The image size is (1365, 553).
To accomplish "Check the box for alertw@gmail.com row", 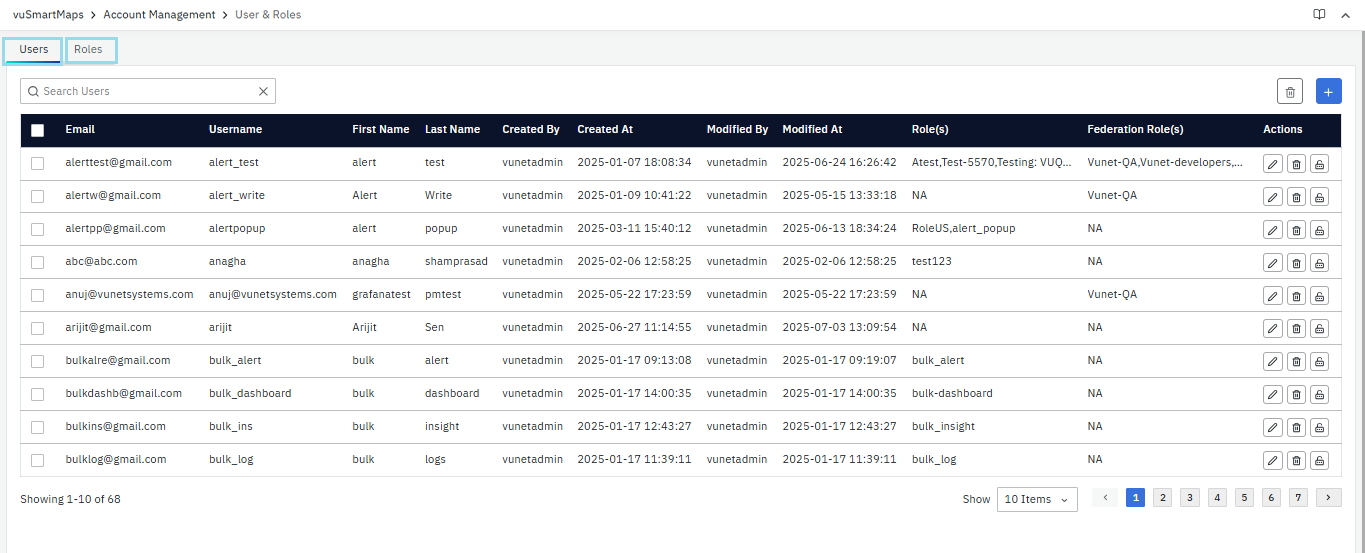I will coord(38,196).
